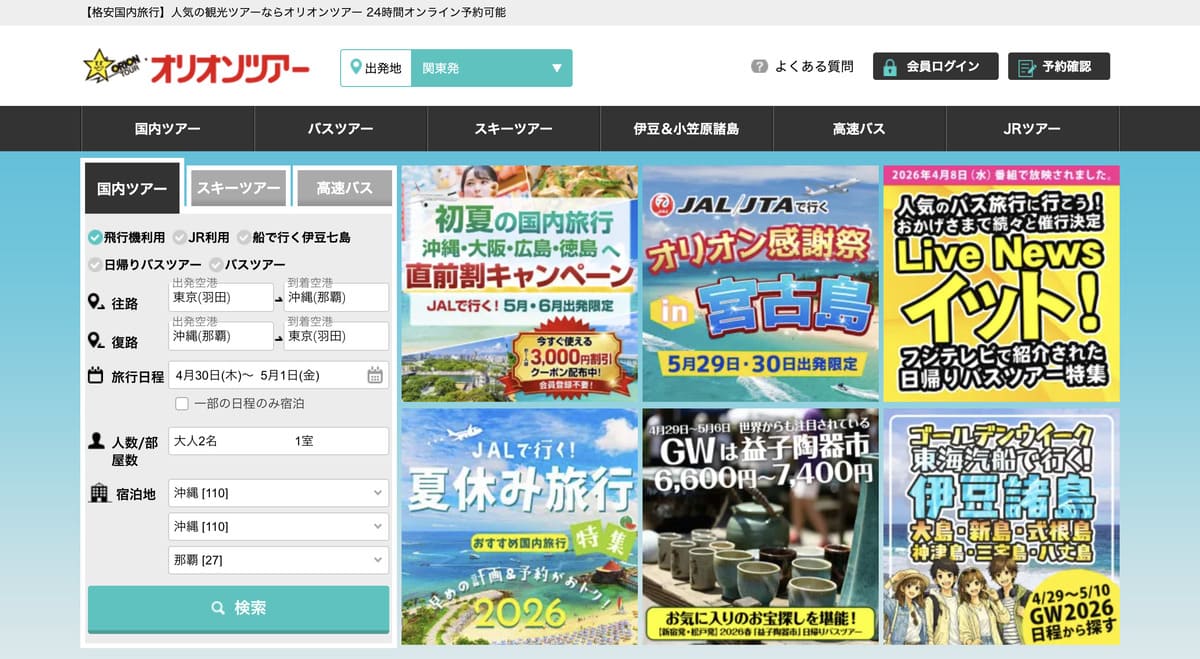This screenshot has width=1200, height=659.
Task: Click the person icon beside 人数/部屋数
Action: tap(97, 441)
